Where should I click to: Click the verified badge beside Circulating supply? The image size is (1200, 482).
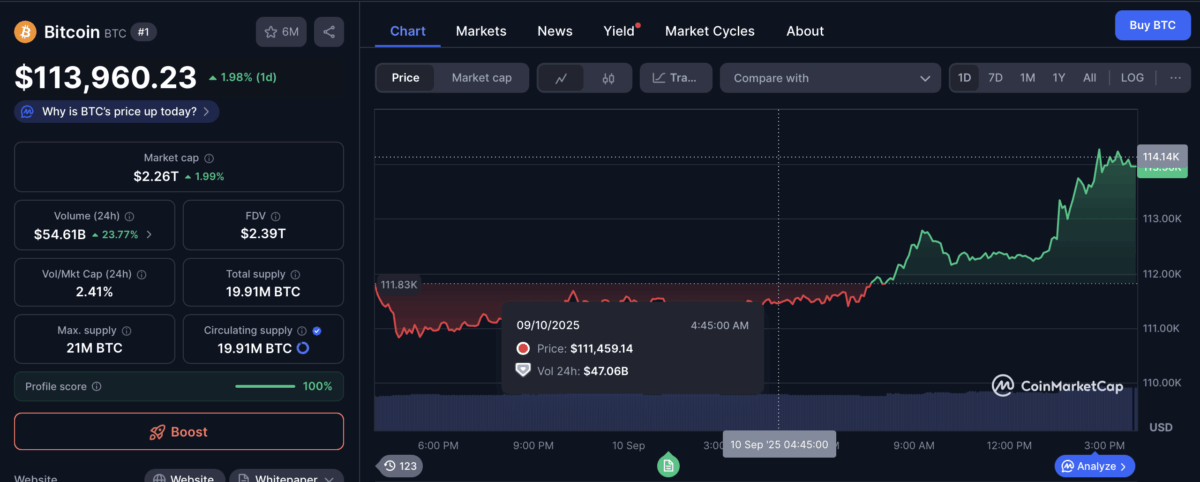coord(317,330)
